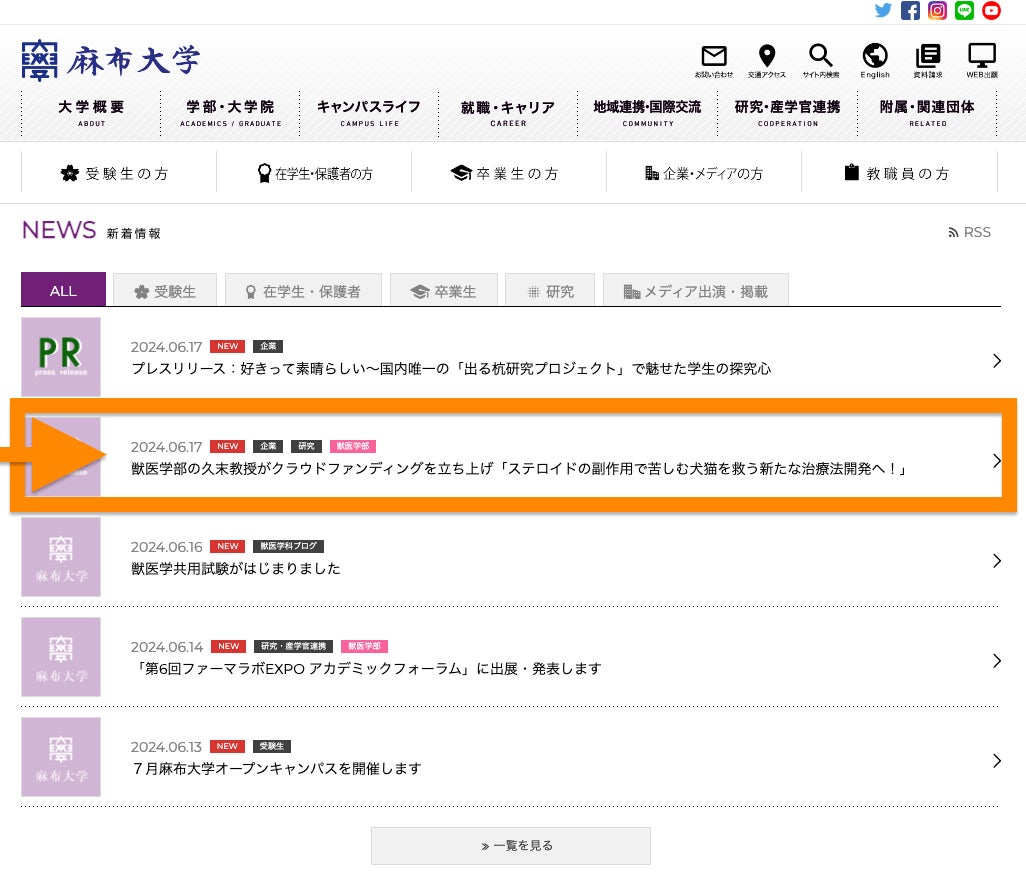This screenshot has width=1026, height=873.
Task: Click the PR press release thumbnail
Action: 61,357
